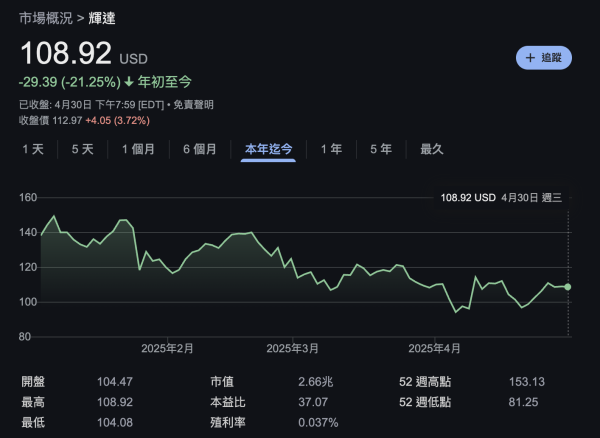Click the 2025年3月 axis label
600x438 pixels.
point(292,348)
